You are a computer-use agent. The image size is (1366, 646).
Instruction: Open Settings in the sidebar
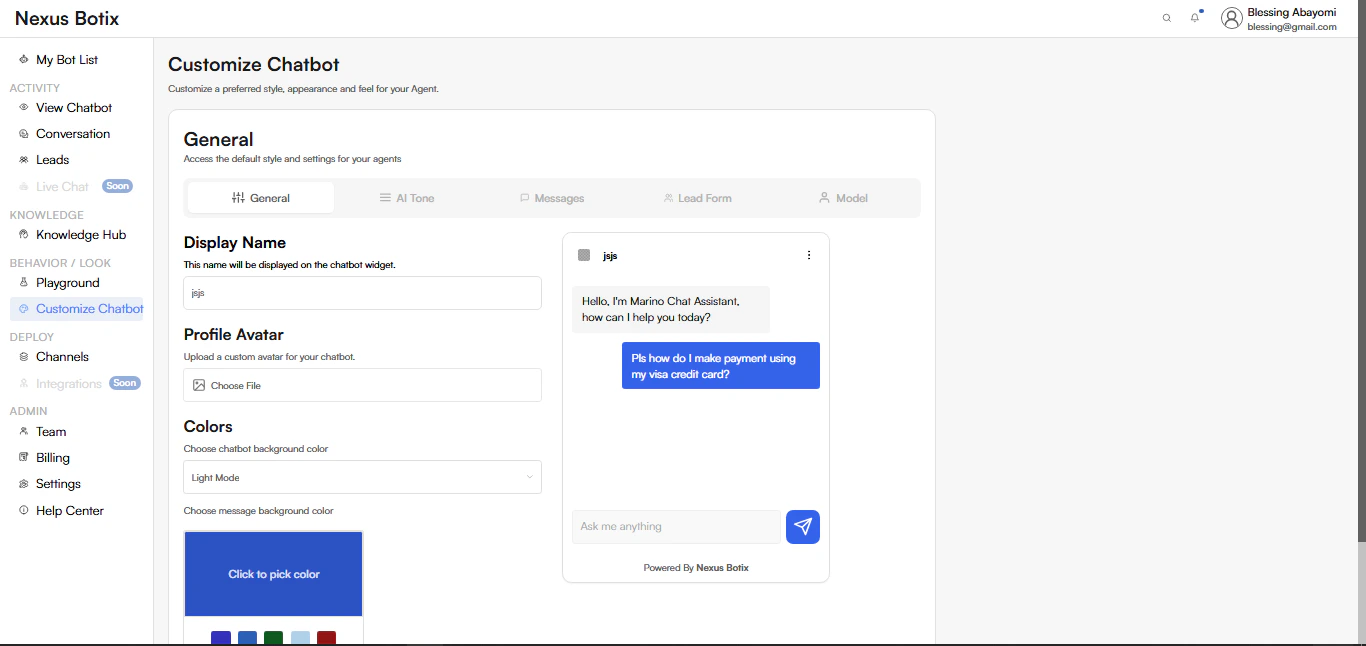(58, 484)
